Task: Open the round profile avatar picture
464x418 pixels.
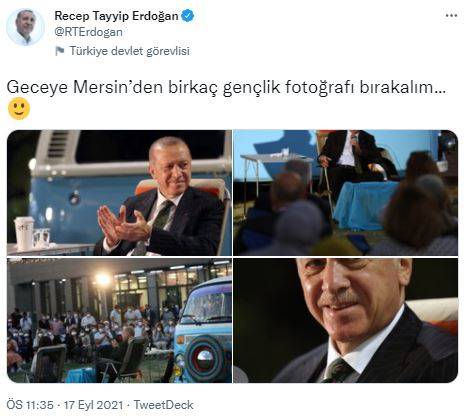Action: (x=25, y=27)
